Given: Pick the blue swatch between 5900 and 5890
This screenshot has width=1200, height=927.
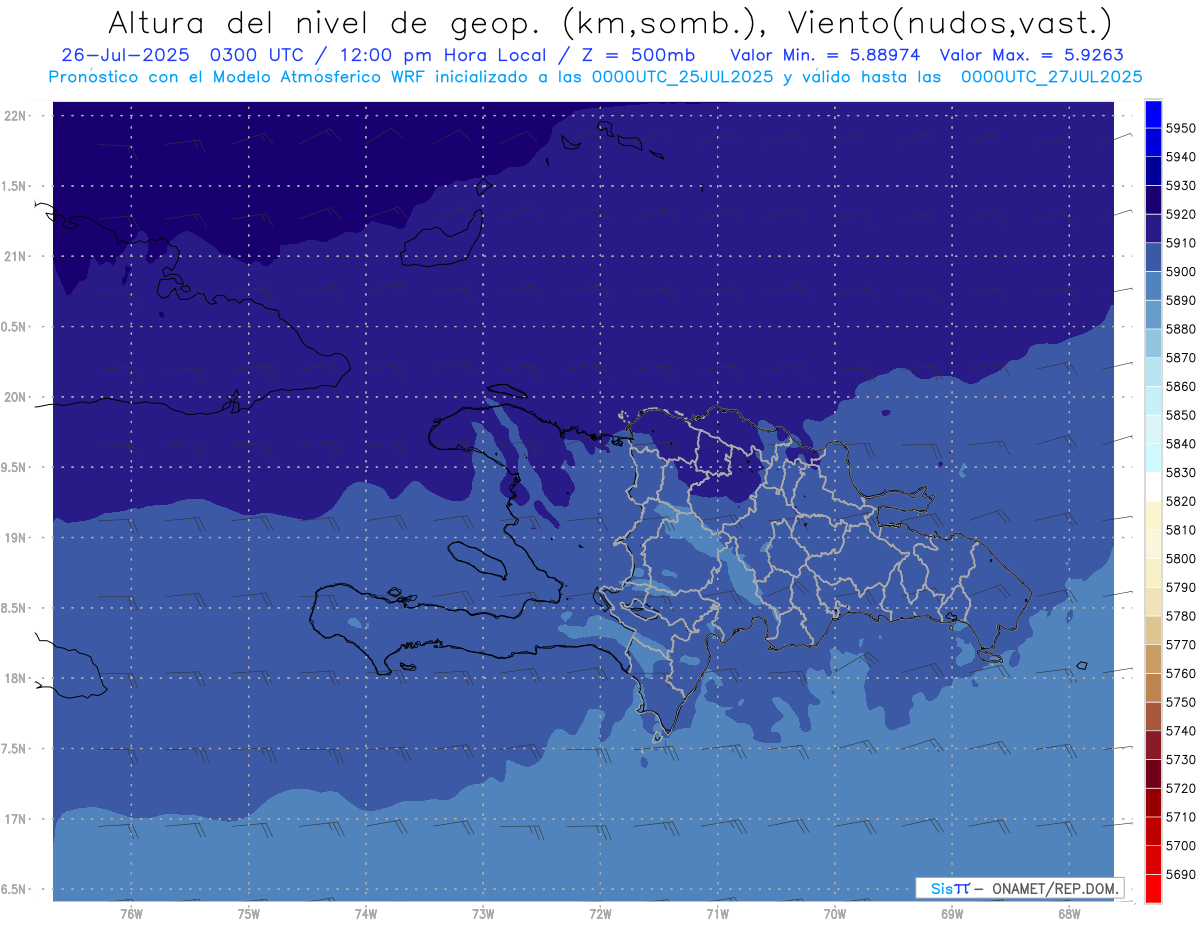Looking at the screenshot, I should [x=1152, y=286].
